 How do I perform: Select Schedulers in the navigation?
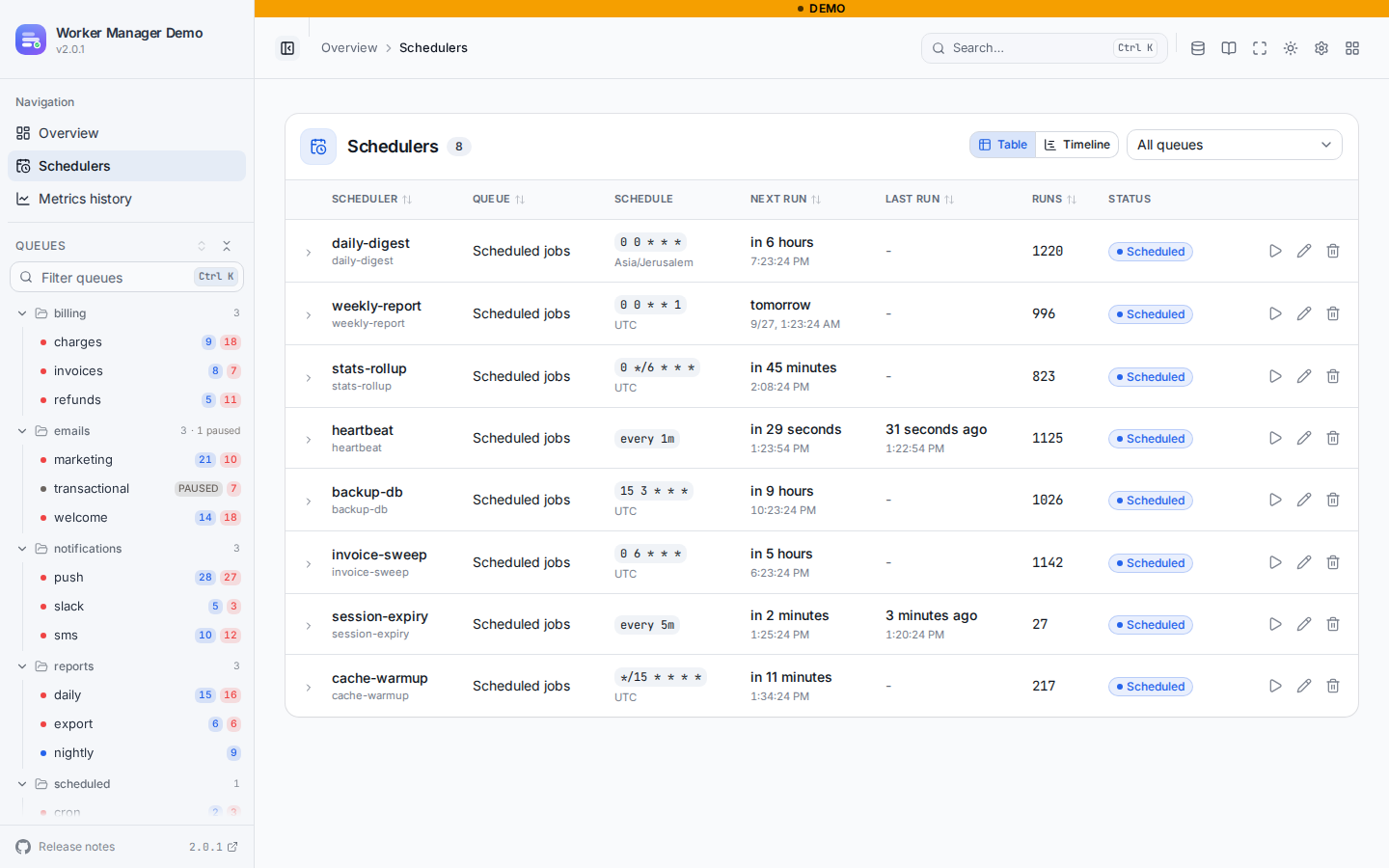click(126, 166)
